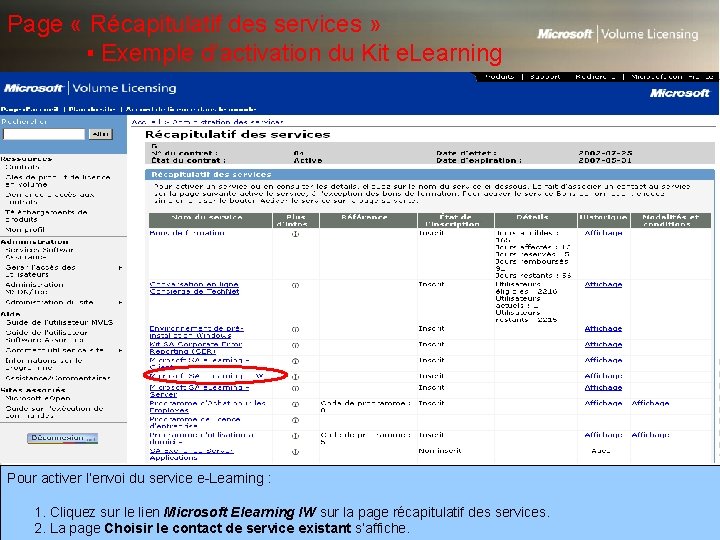Open Assistance/Commentaires sidebar link
This screenshot has height=540, width=720.
coord(58,378)
